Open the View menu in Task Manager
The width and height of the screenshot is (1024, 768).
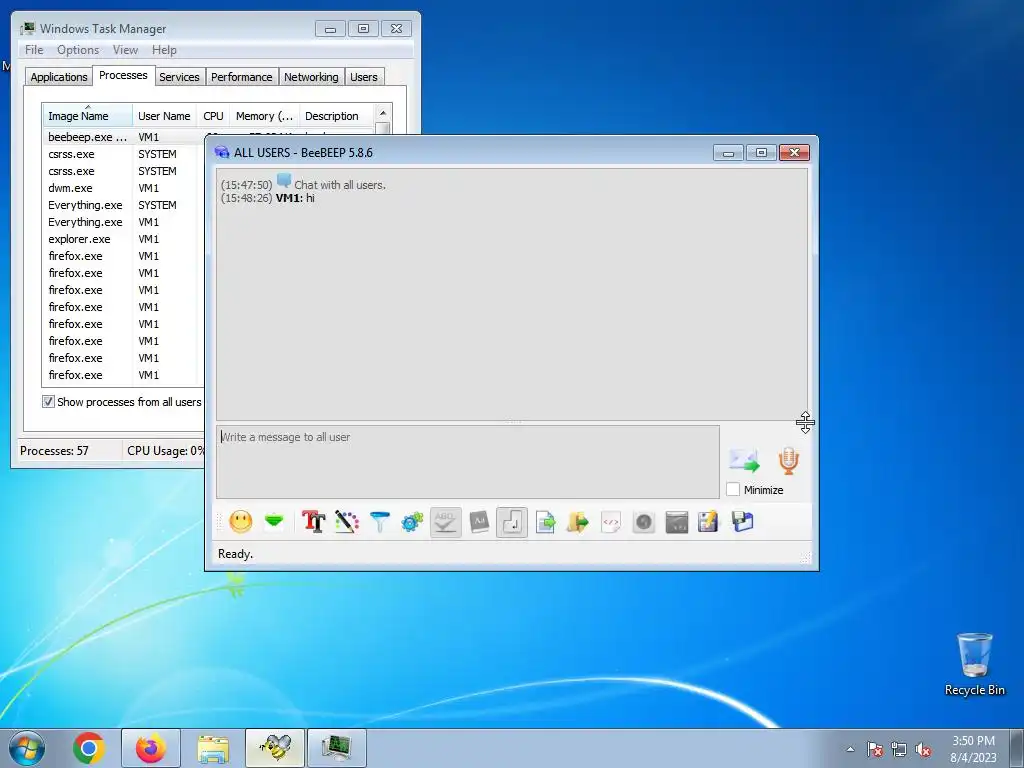pyautogui.click(x=125, y=50)
